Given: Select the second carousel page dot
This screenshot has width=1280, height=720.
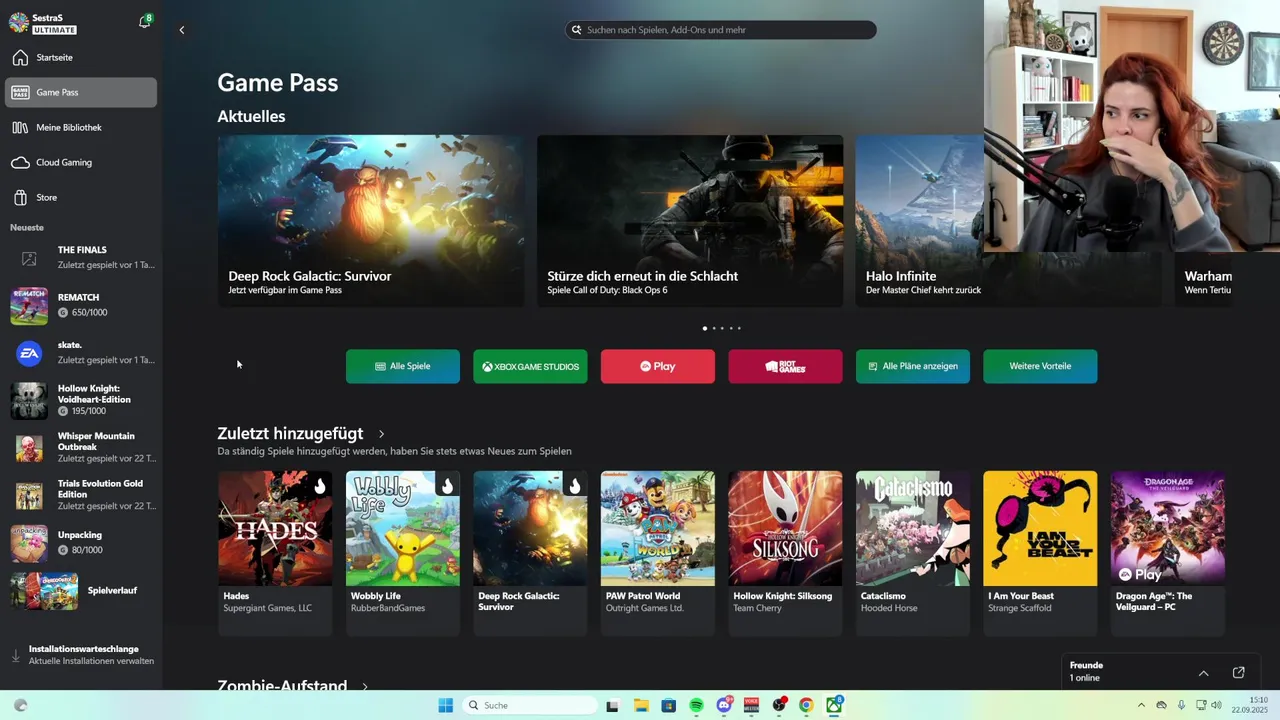Looking at the screenshot, I should click(x=714, y=328).
